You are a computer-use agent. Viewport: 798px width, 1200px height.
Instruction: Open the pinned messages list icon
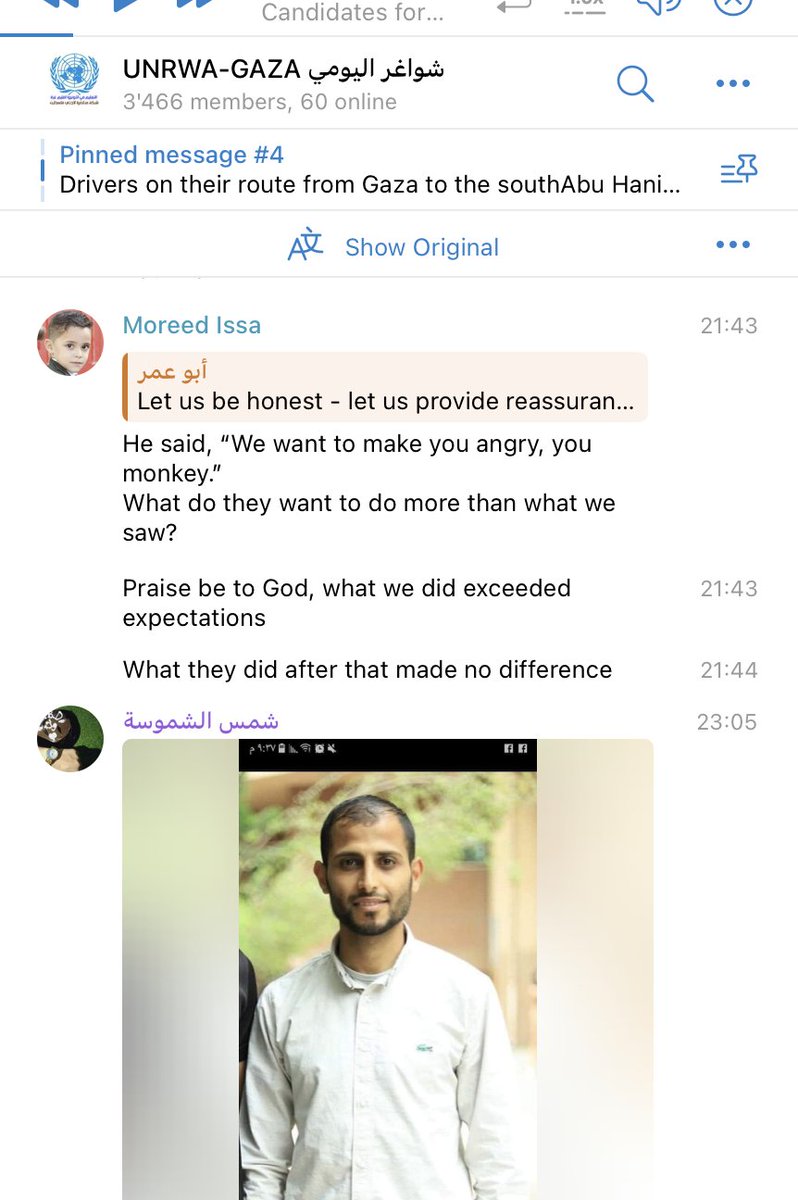pyautogui.click(x=739, y=171)
